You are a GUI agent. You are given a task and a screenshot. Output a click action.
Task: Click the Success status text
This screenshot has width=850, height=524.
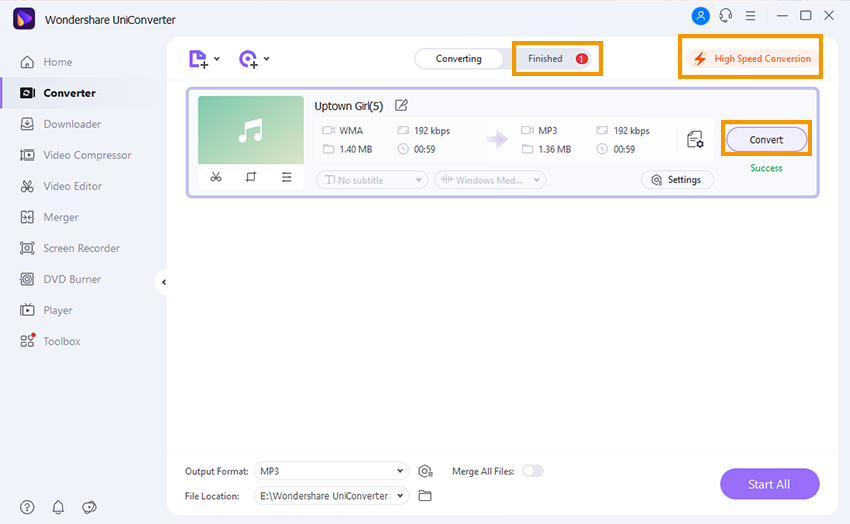click(x=766, y=168)
